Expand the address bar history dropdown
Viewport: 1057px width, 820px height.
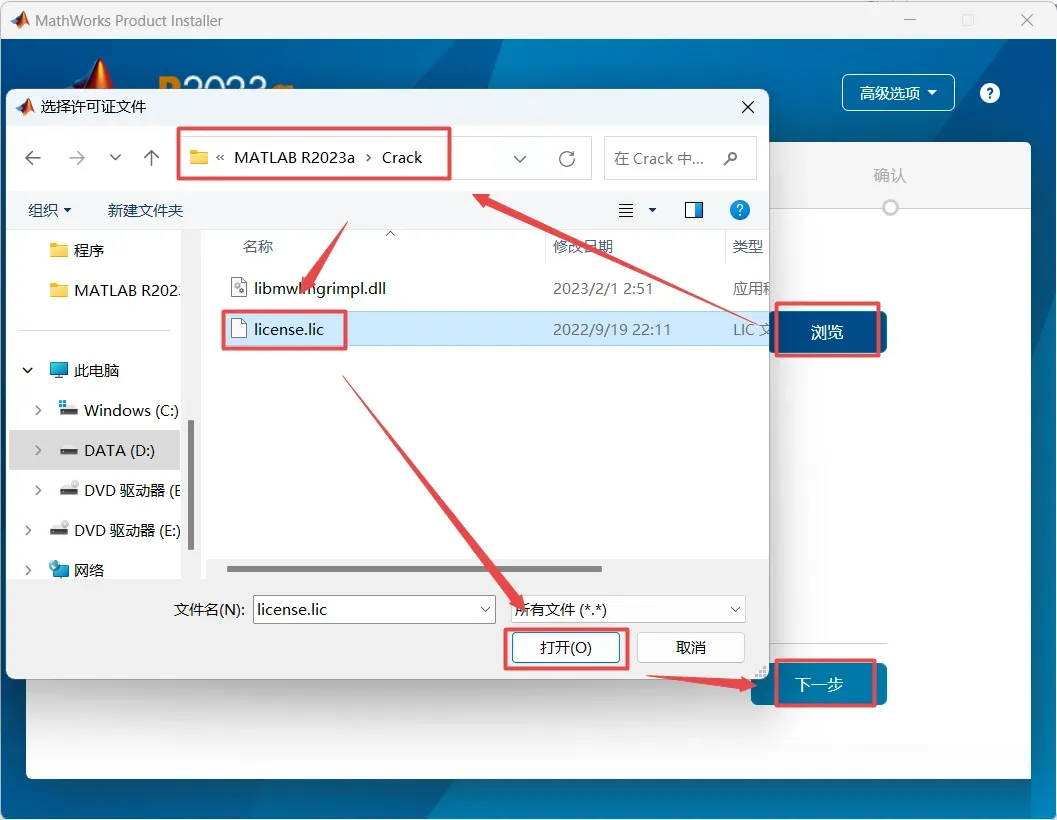[520, 159]
